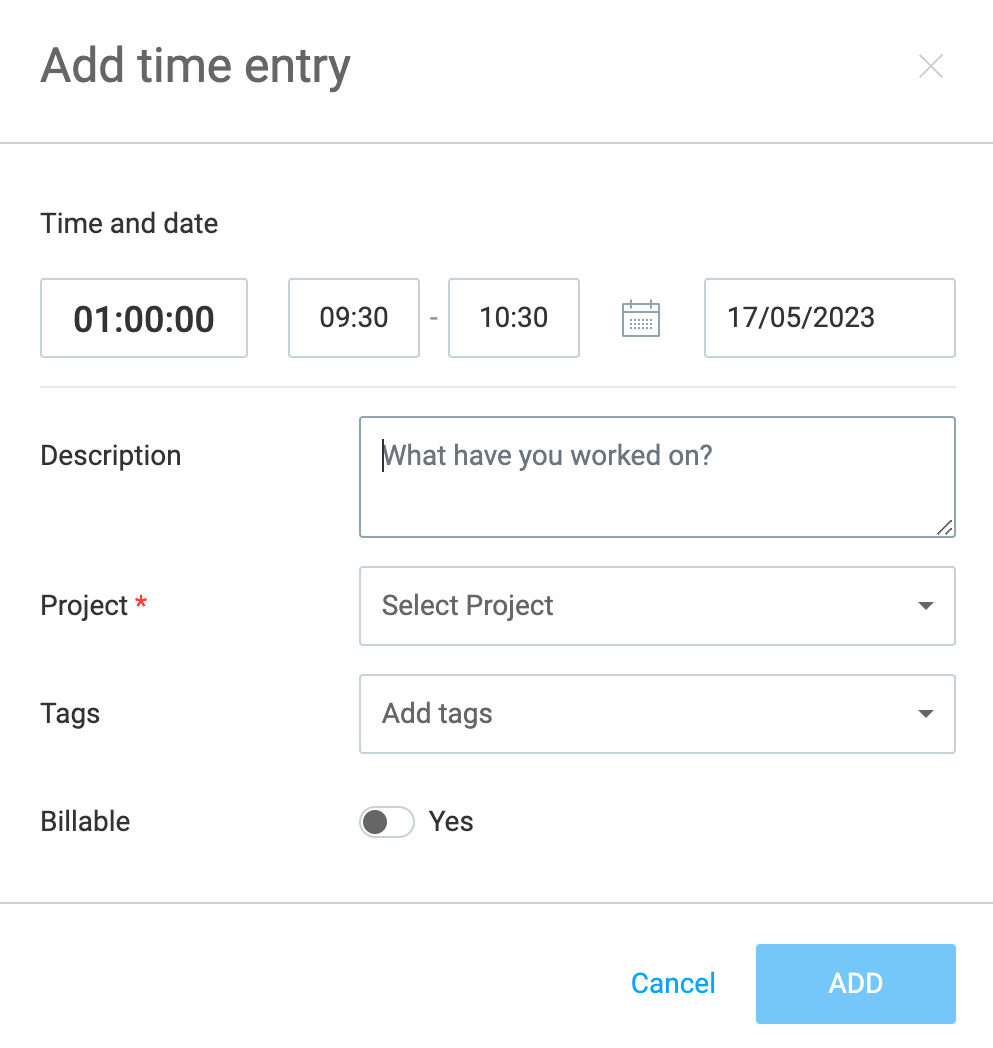The image size is (993, 1048).
Task: Select the start time field 09:30
Action: coord(353,318)
